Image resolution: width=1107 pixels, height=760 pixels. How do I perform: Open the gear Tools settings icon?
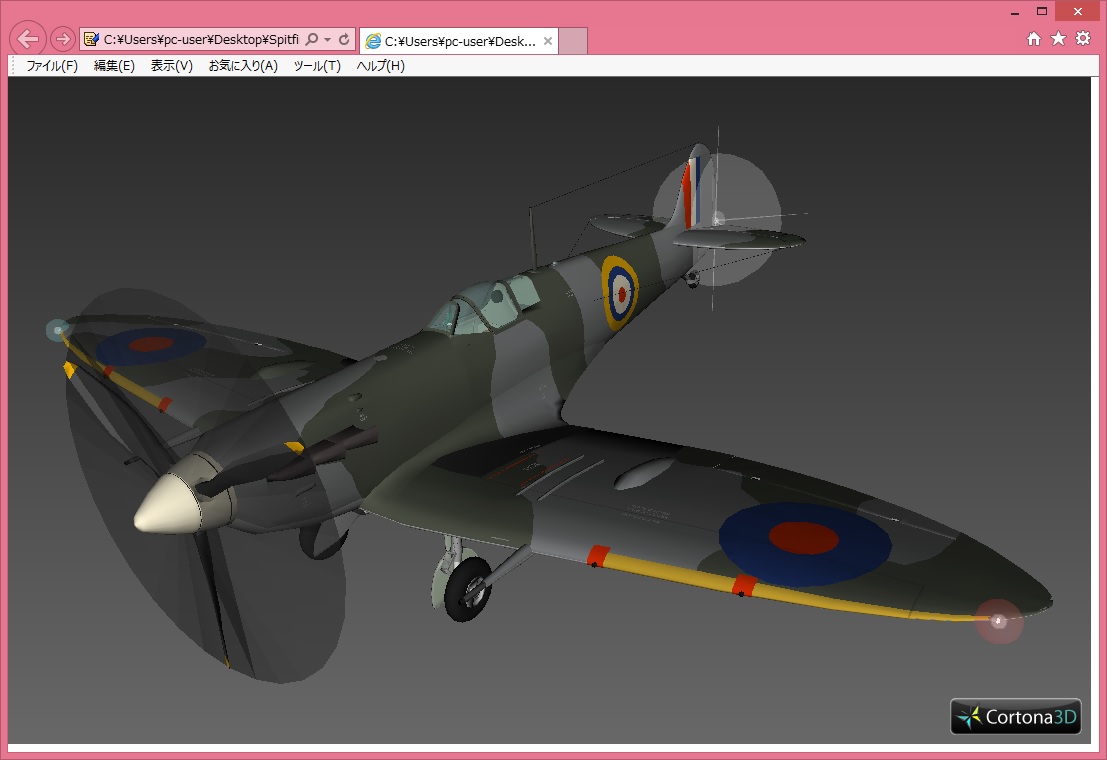coord(1083,39)
